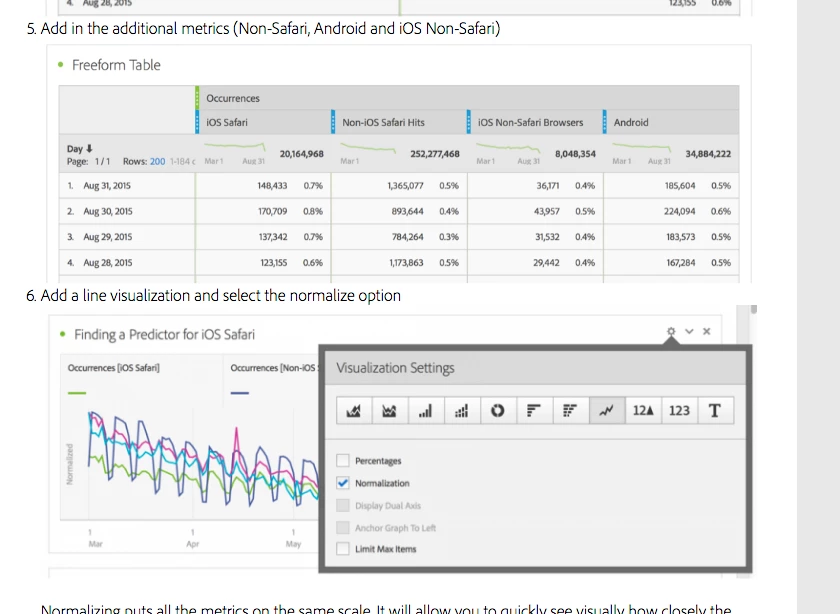Select the Text 'T' visualization icon

(x=715, y=411)
